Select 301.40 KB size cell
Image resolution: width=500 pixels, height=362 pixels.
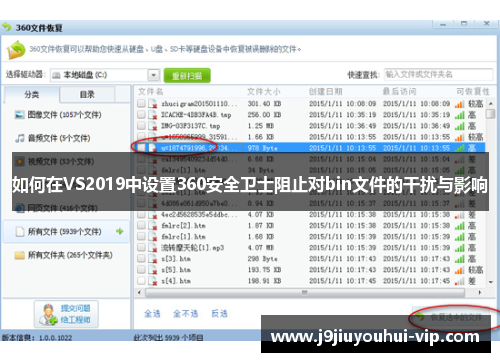point(264,104)
